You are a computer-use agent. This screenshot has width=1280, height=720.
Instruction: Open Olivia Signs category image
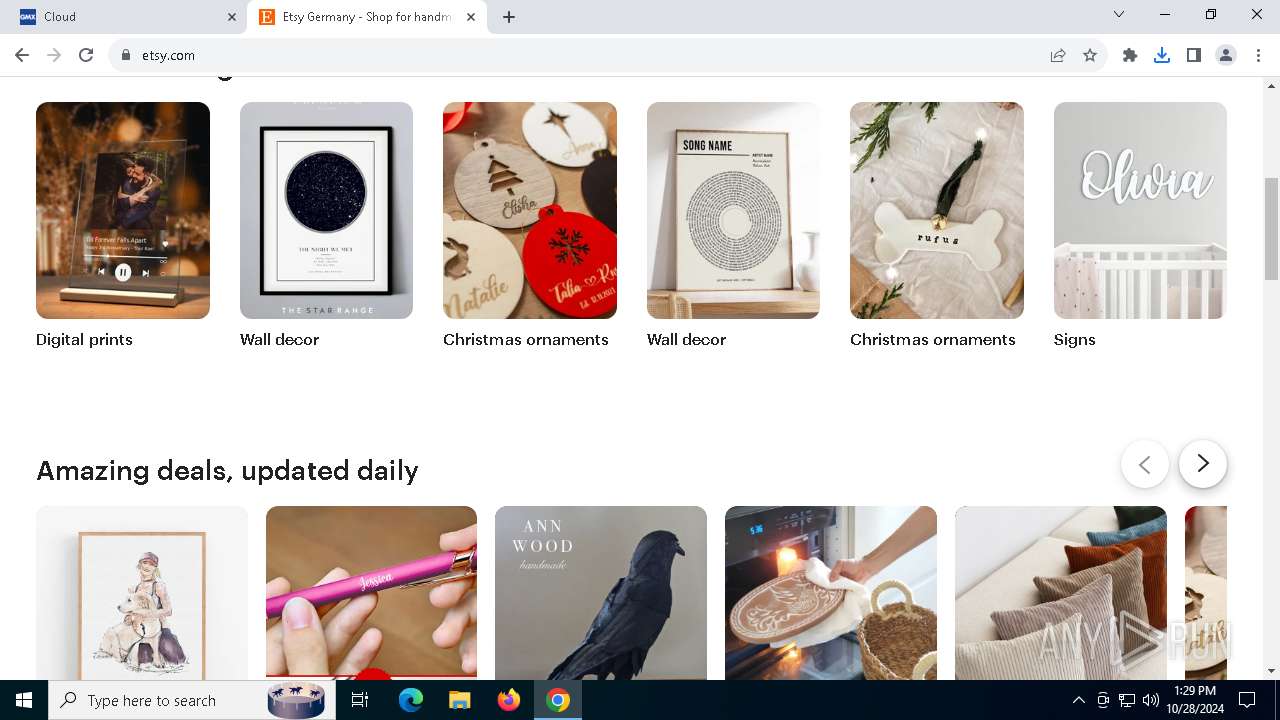click(1140, 210)
